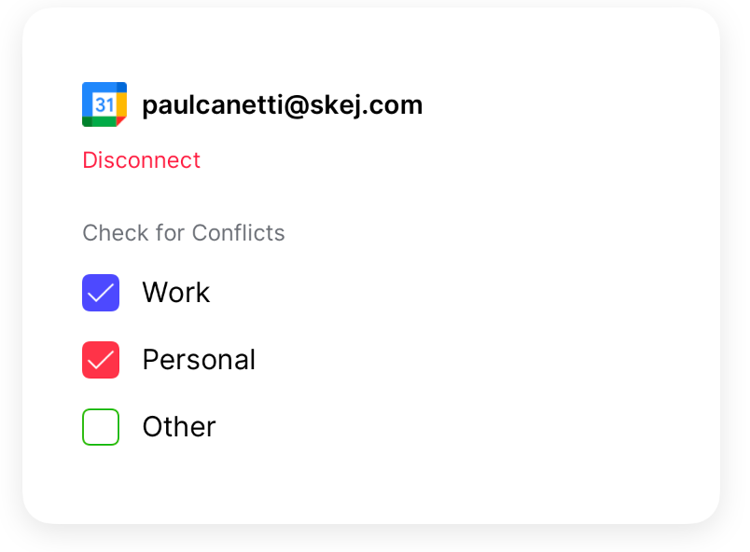Screen dimensions: 750x552
Task: Click the Personal calendar label
Action: point(199,360)
